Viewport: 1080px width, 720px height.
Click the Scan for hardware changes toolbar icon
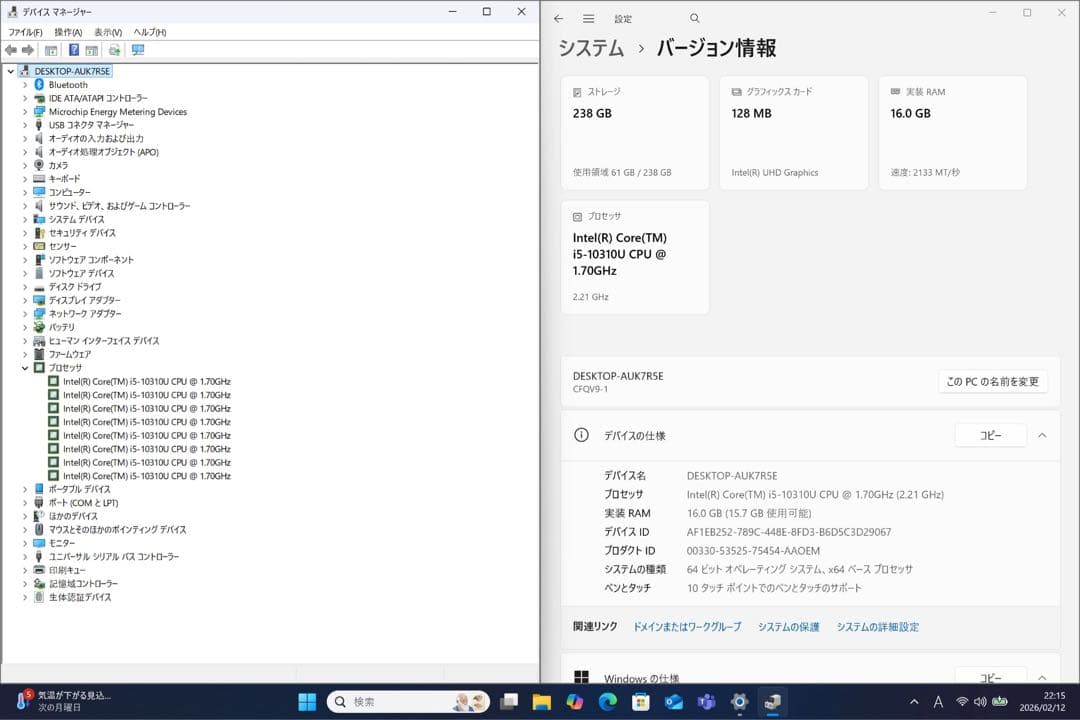[113, 49]
